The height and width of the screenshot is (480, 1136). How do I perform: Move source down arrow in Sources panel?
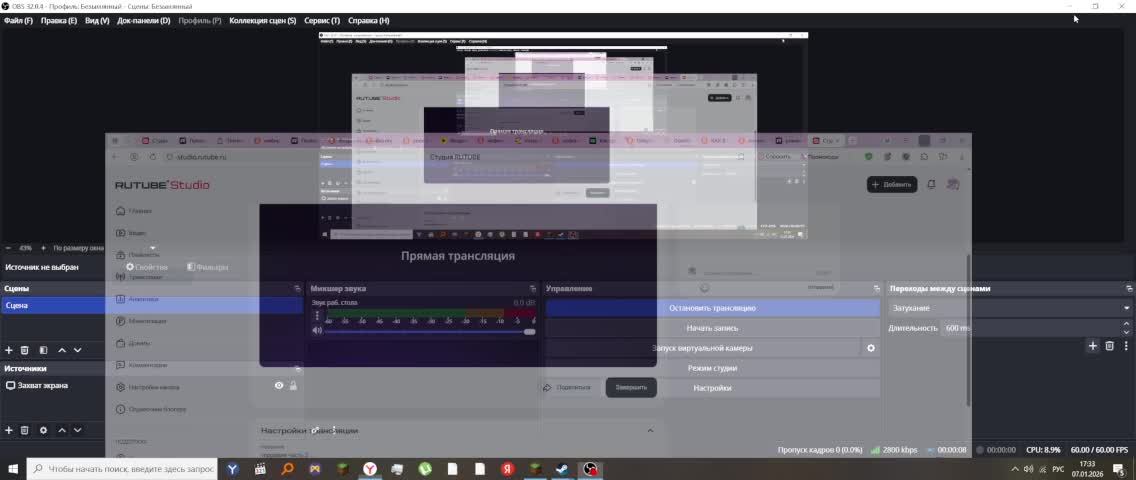click(78, 430)
